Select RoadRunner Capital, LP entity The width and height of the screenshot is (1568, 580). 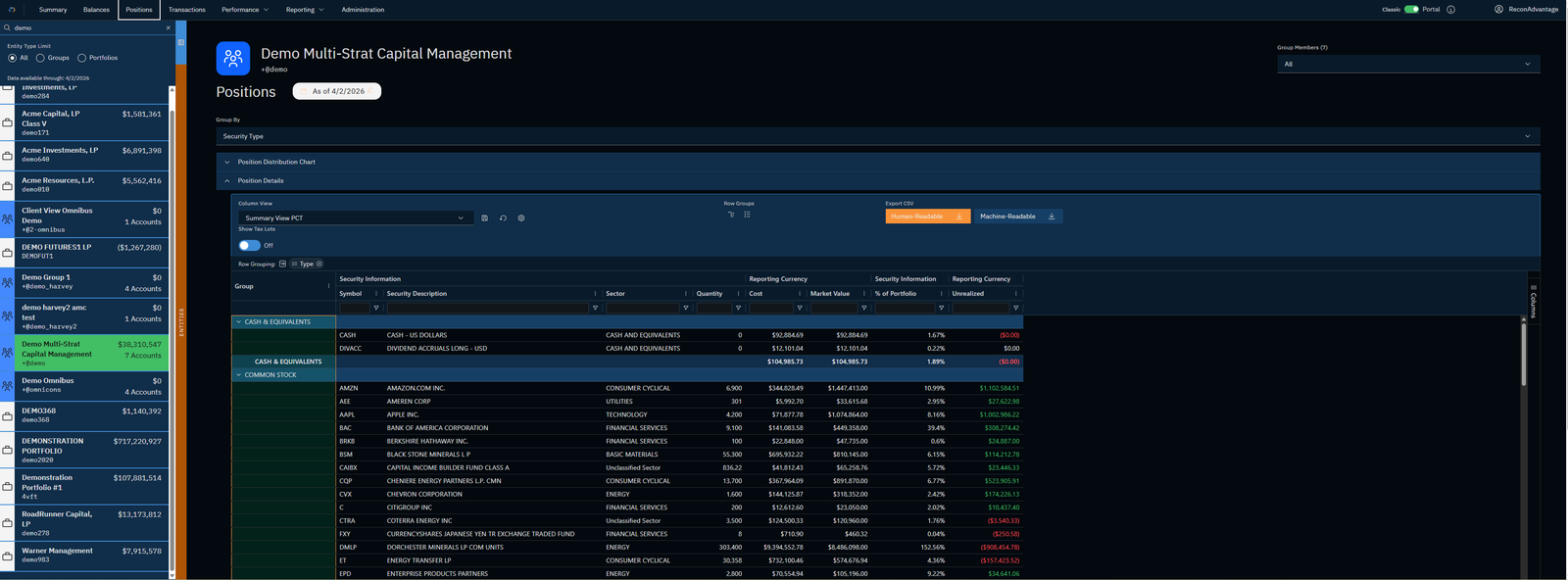point(85,523)
